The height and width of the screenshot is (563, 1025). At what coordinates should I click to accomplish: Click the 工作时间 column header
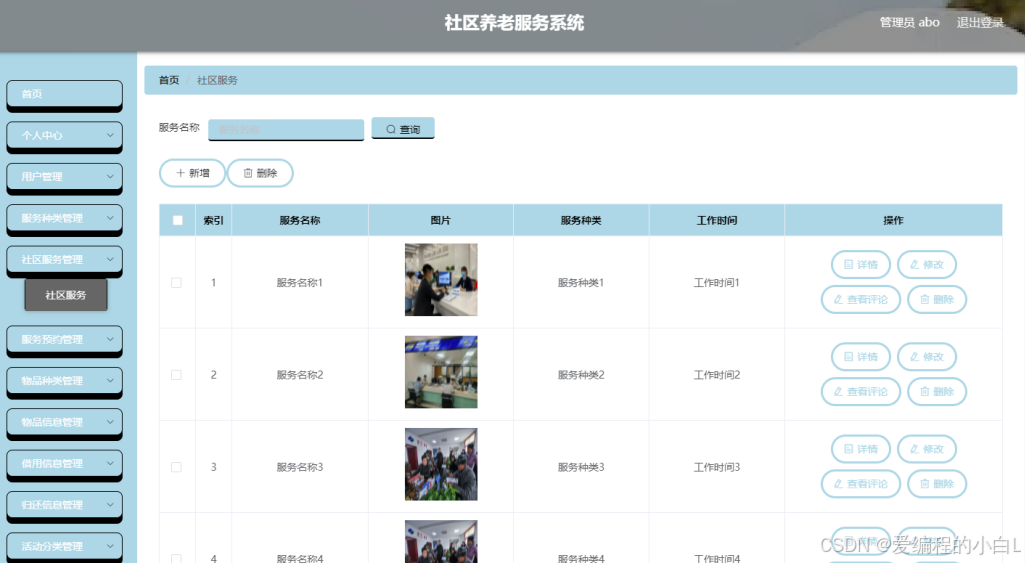point(717,220)
